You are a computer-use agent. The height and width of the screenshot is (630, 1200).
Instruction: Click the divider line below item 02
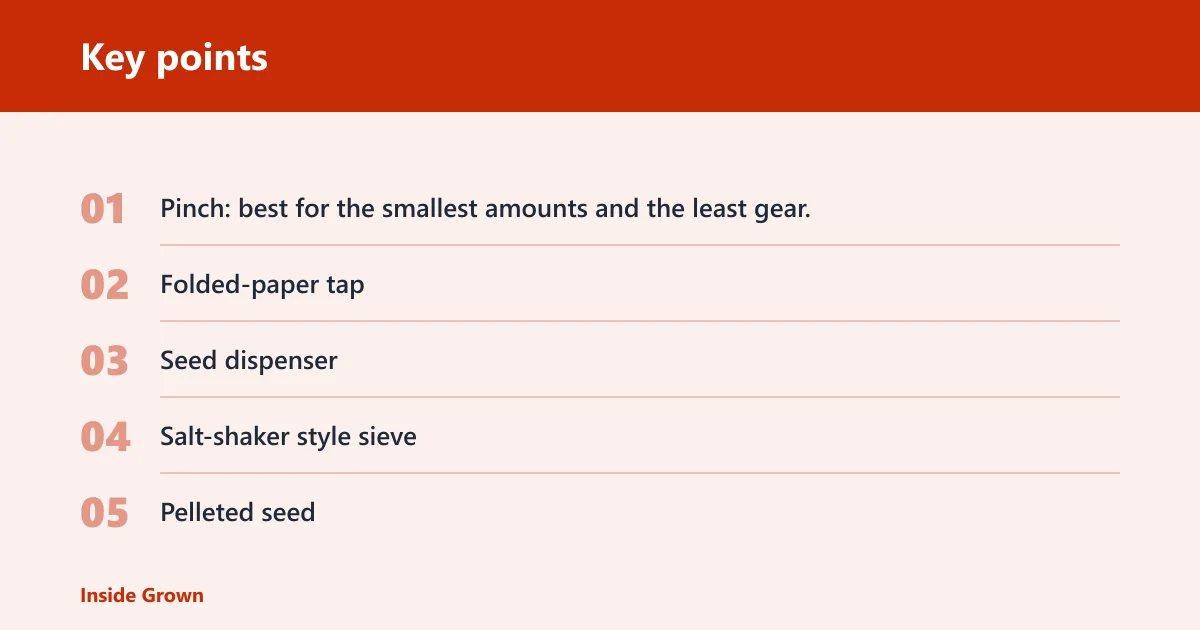640,321
